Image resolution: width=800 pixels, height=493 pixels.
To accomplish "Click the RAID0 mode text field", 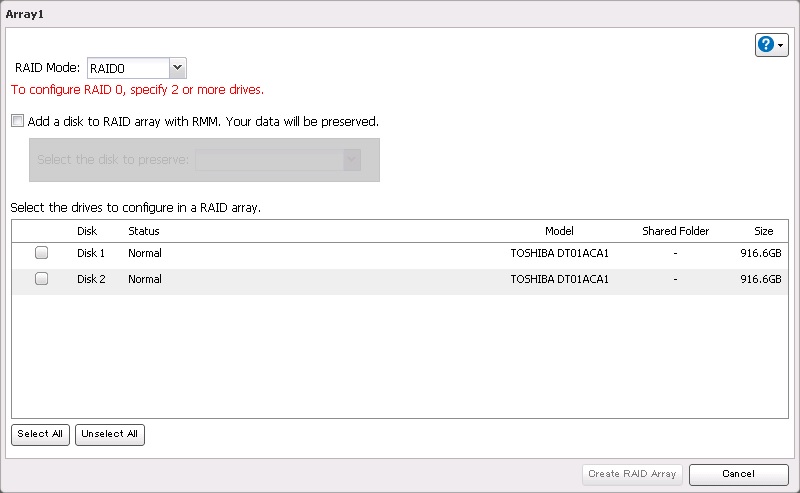I will click(x=127, y=68).
